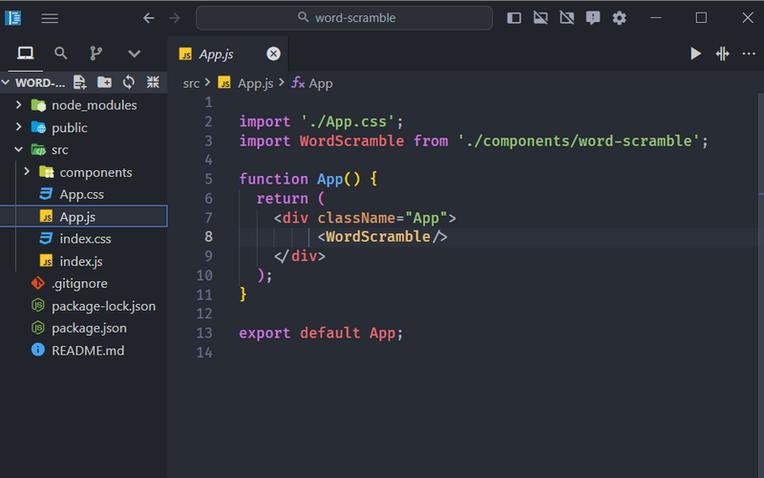764x478 pixels.
Task: Open the Source Control view
Action: coord(96,53)
